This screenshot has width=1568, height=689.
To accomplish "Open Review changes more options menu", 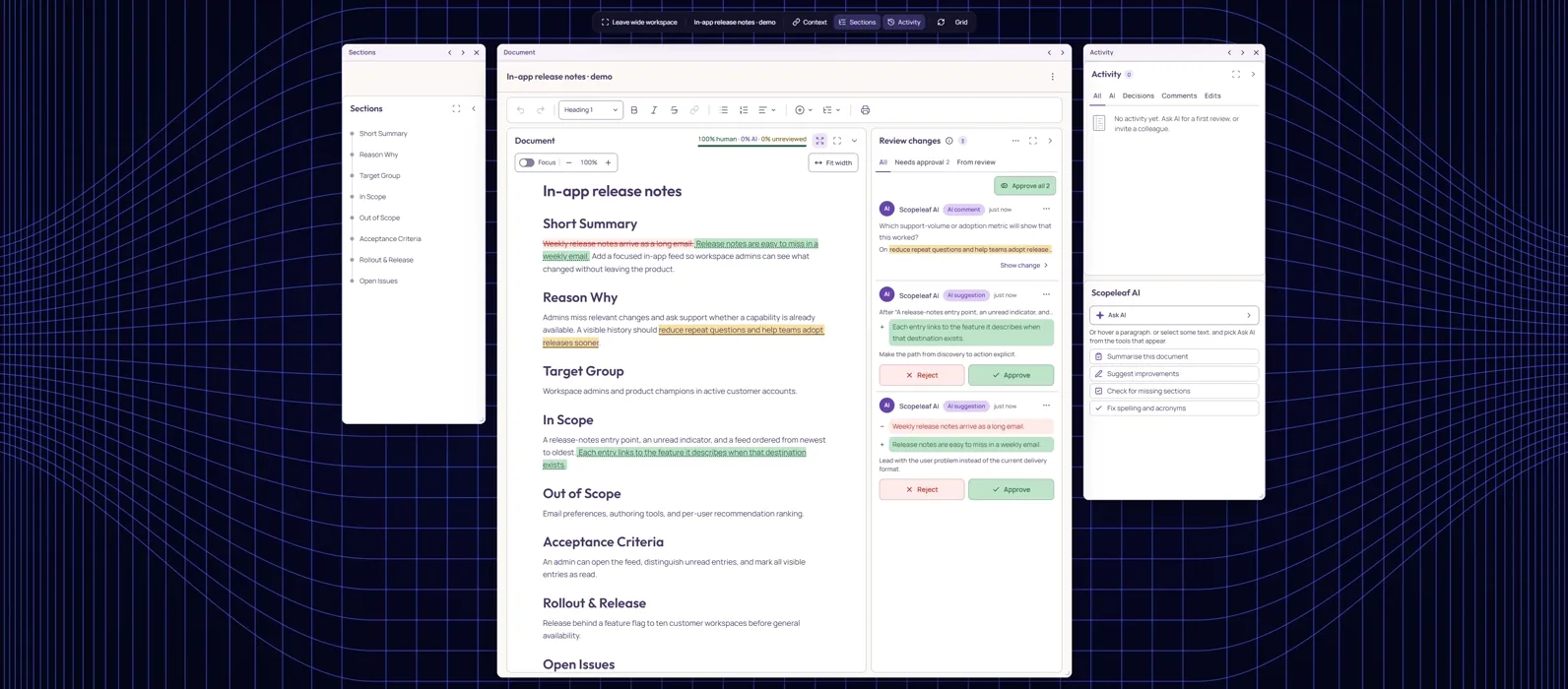I will [x=1015, y=141].
